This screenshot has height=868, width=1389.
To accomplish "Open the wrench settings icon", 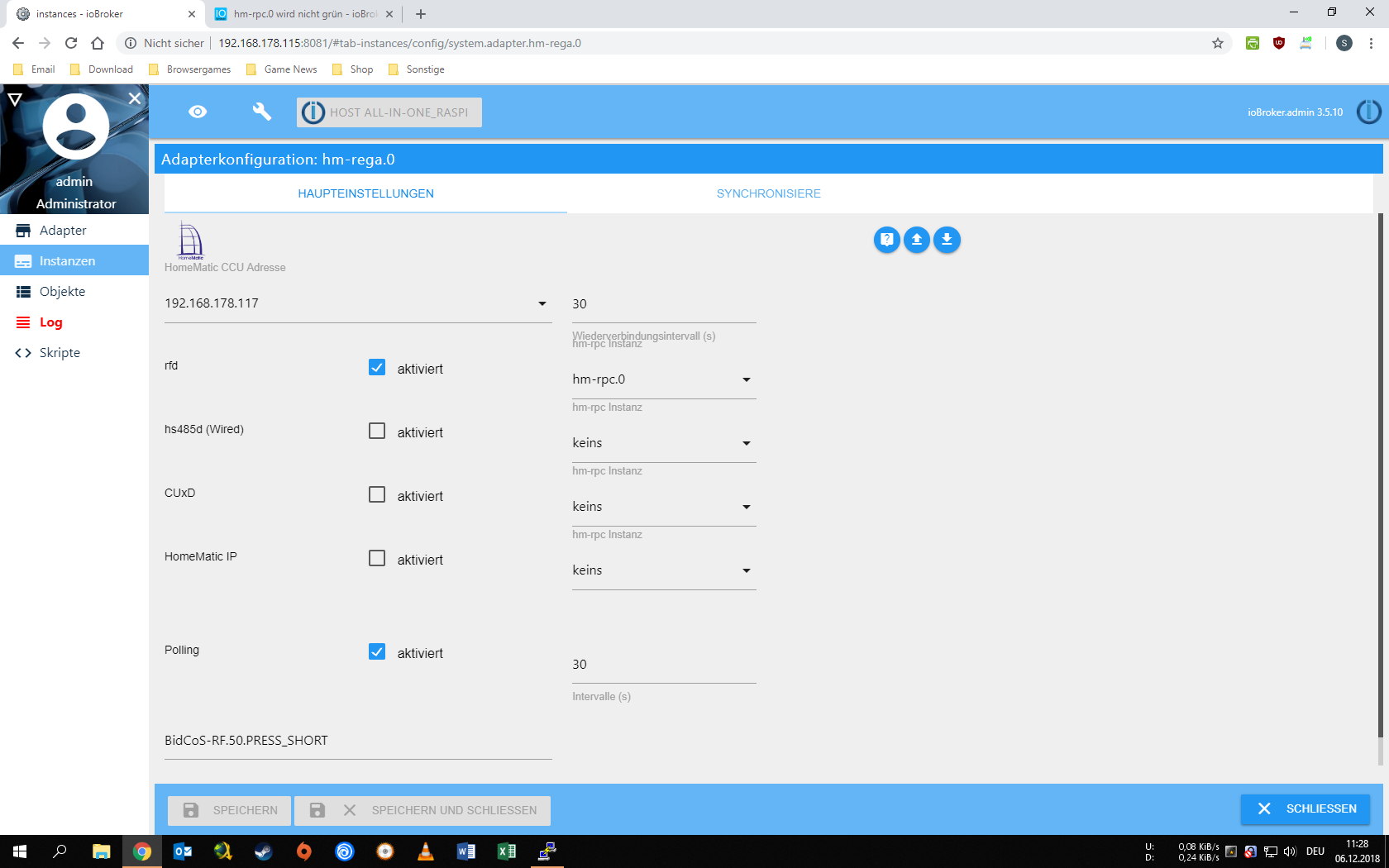I will [262, 112].
